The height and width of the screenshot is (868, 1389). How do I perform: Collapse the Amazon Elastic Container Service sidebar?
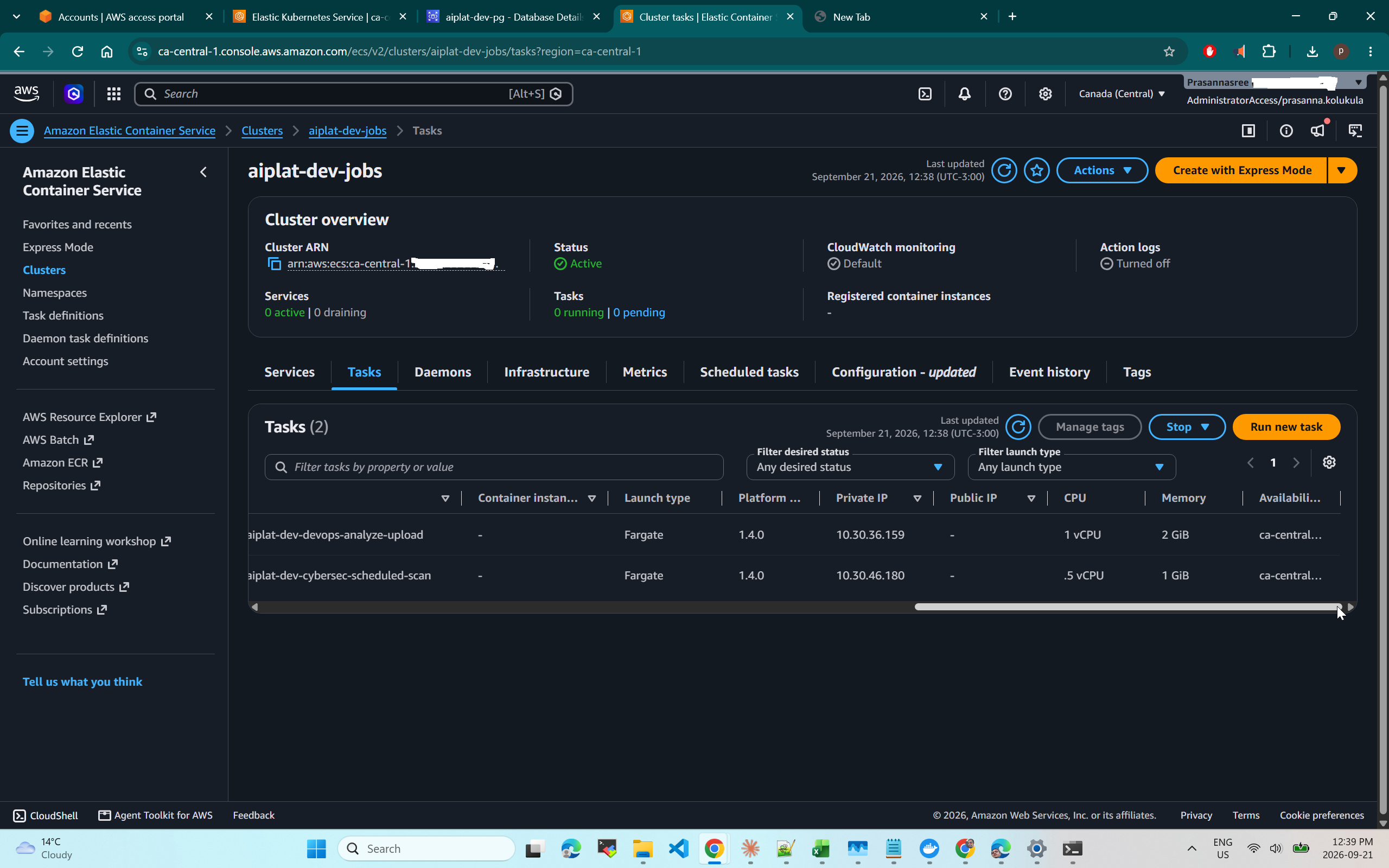[203, 172]
